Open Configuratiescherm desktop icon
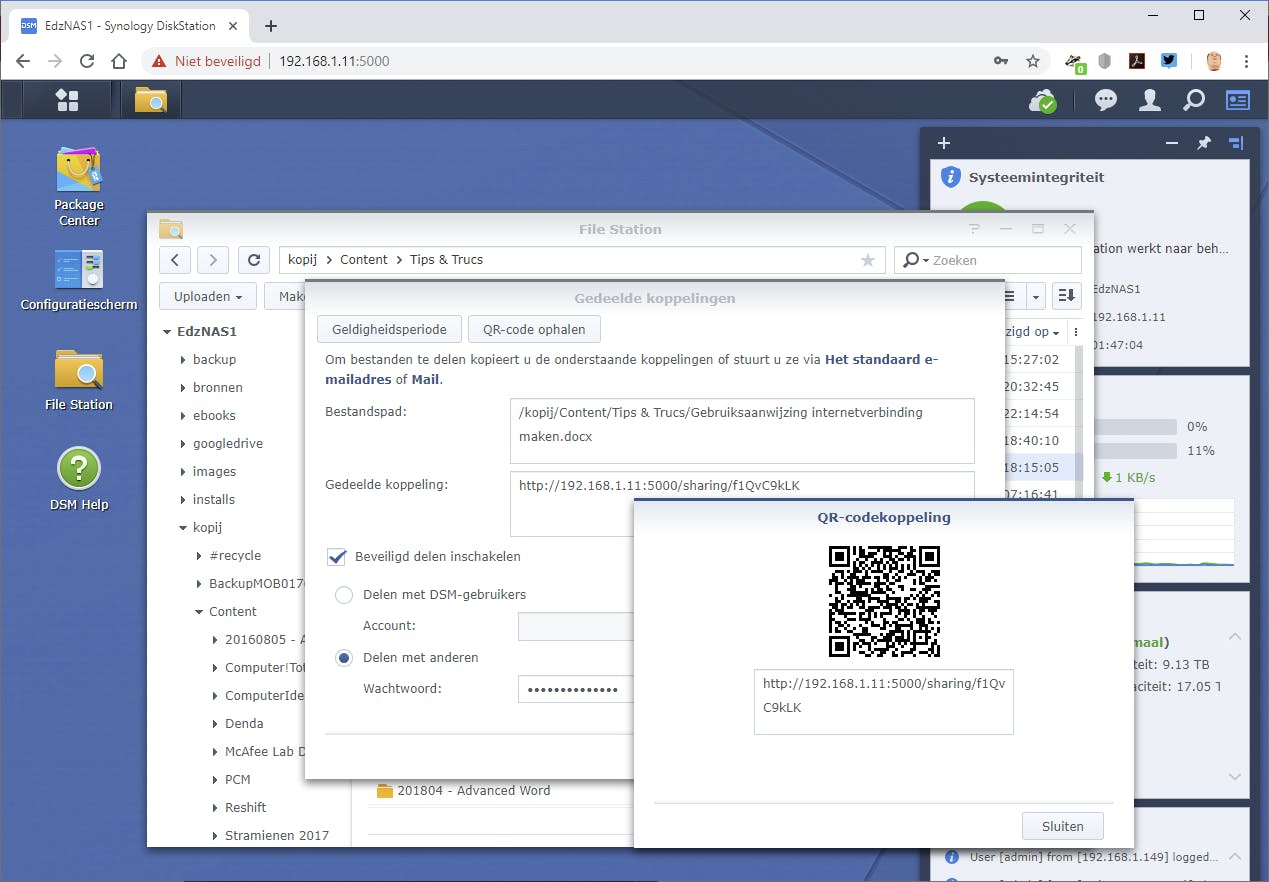The height and width of the screenshot is (882, 1269). click(79, 281)
